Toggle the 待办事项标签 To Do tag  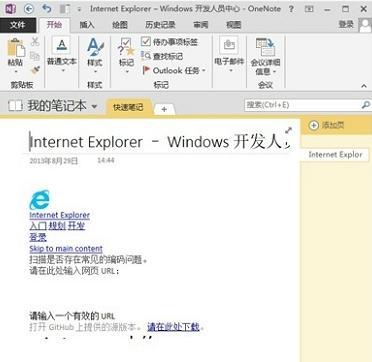[170, 42]
